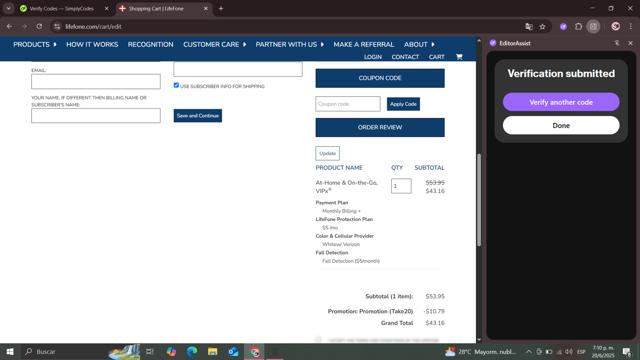Open At-Home & On-the-Go VIPx product link
Viewport: 640px width, 360px height.
pos(347,187)
